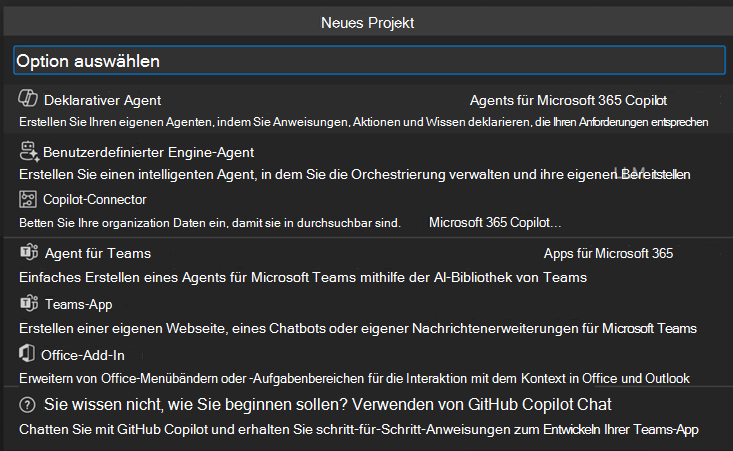The image size is (733, 451).
Task: Click the Office icon beside Office-Add-In
Action: [x=27, y=353]
